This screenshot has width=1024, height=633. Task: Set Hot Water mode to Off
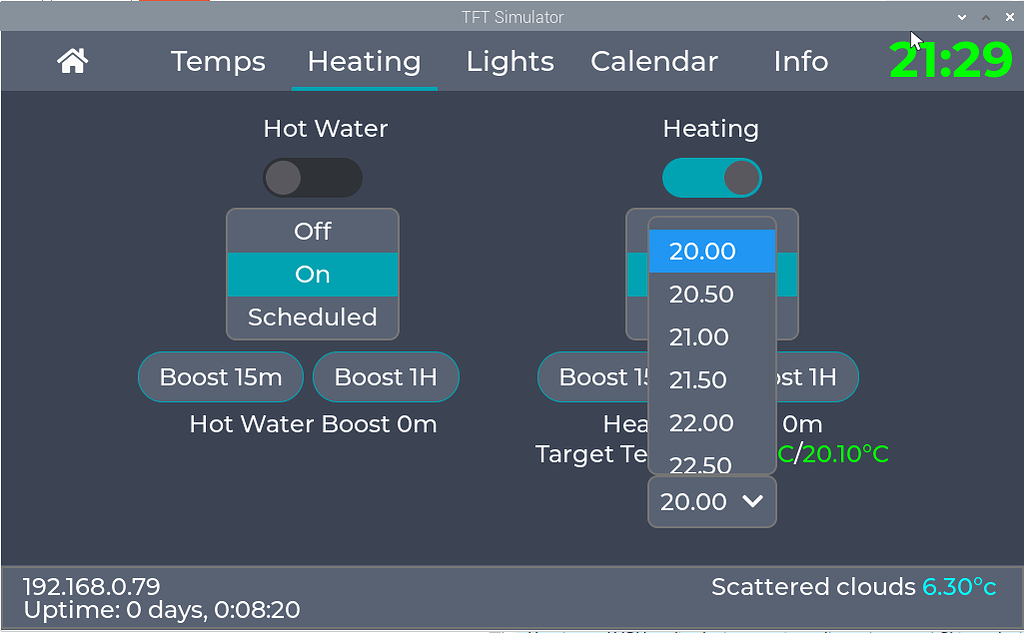click(313, 231)
